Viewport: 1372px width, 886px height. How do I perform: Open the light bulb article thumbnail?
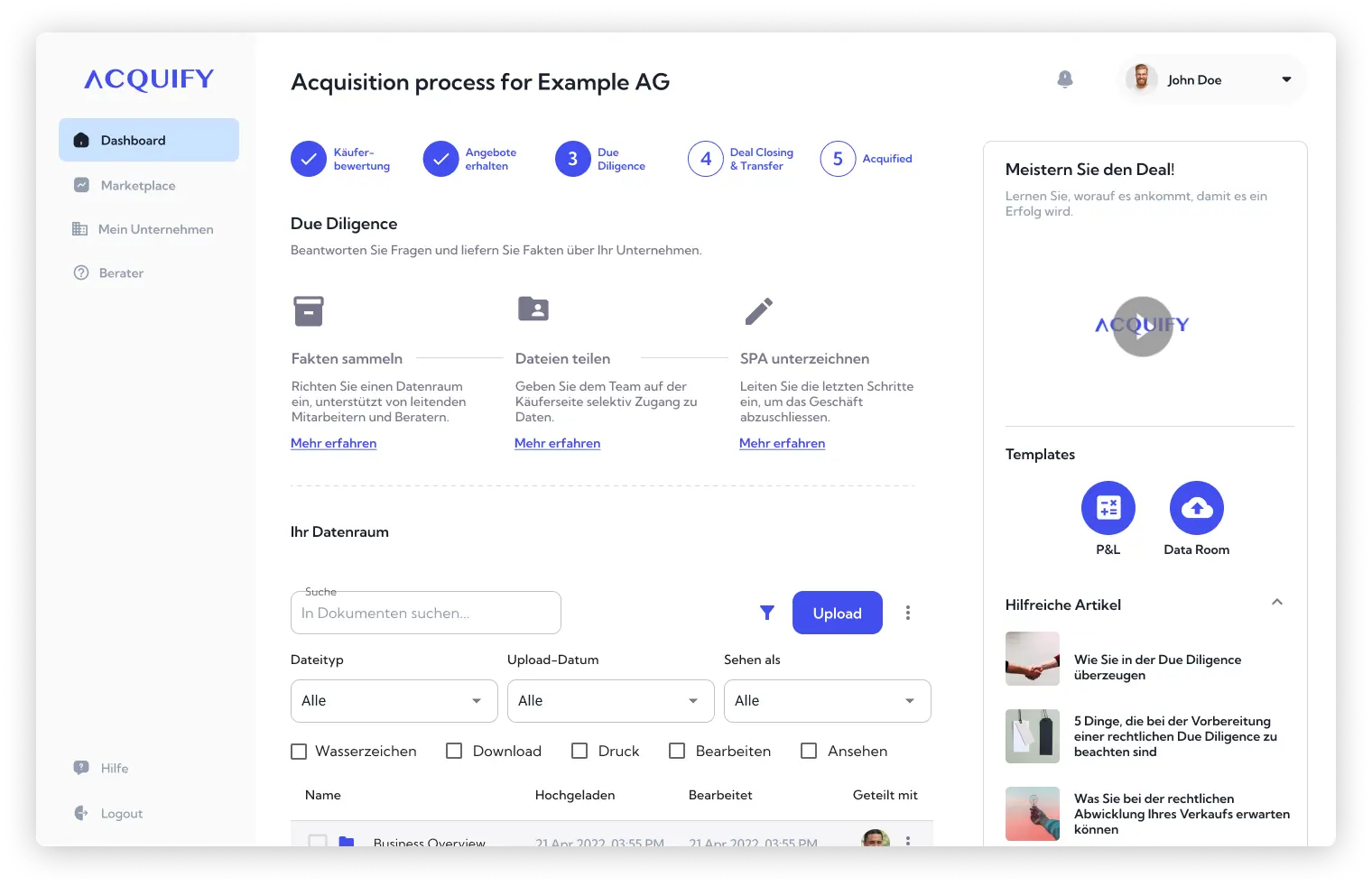pyautogui.click(x=1033, y=814)
